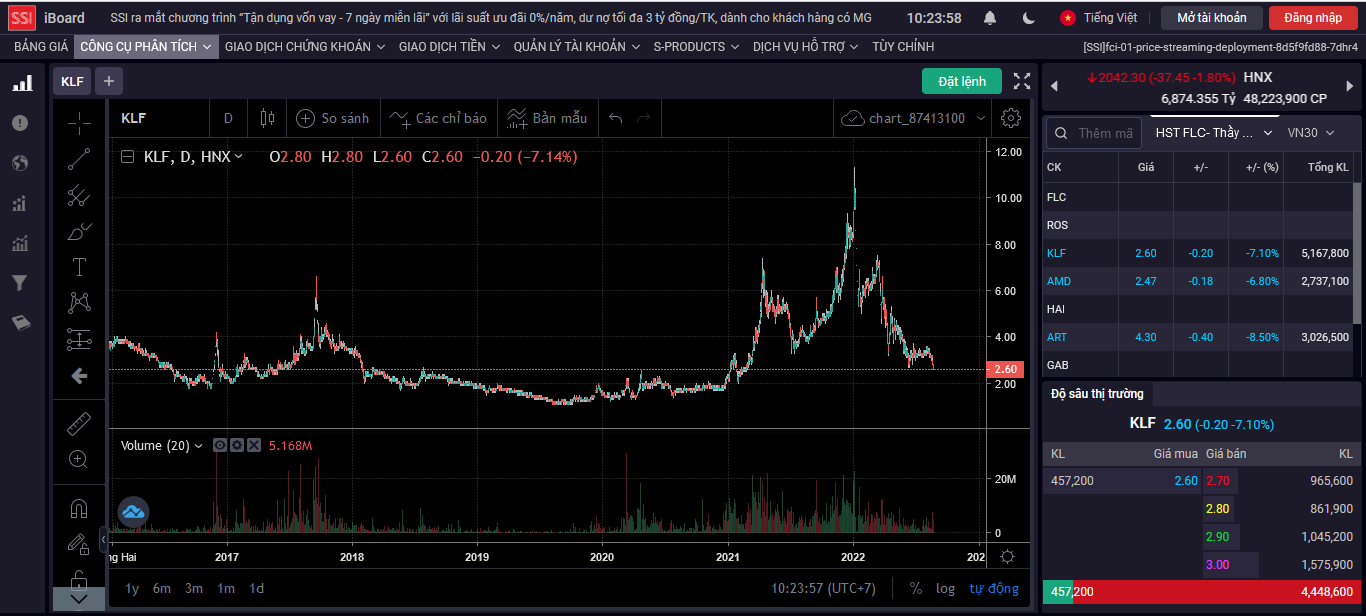Click the filter funnel icon in left sidebar
Image resolution: width=1366 pixels, height=616 pixels.
coord(19,283)
